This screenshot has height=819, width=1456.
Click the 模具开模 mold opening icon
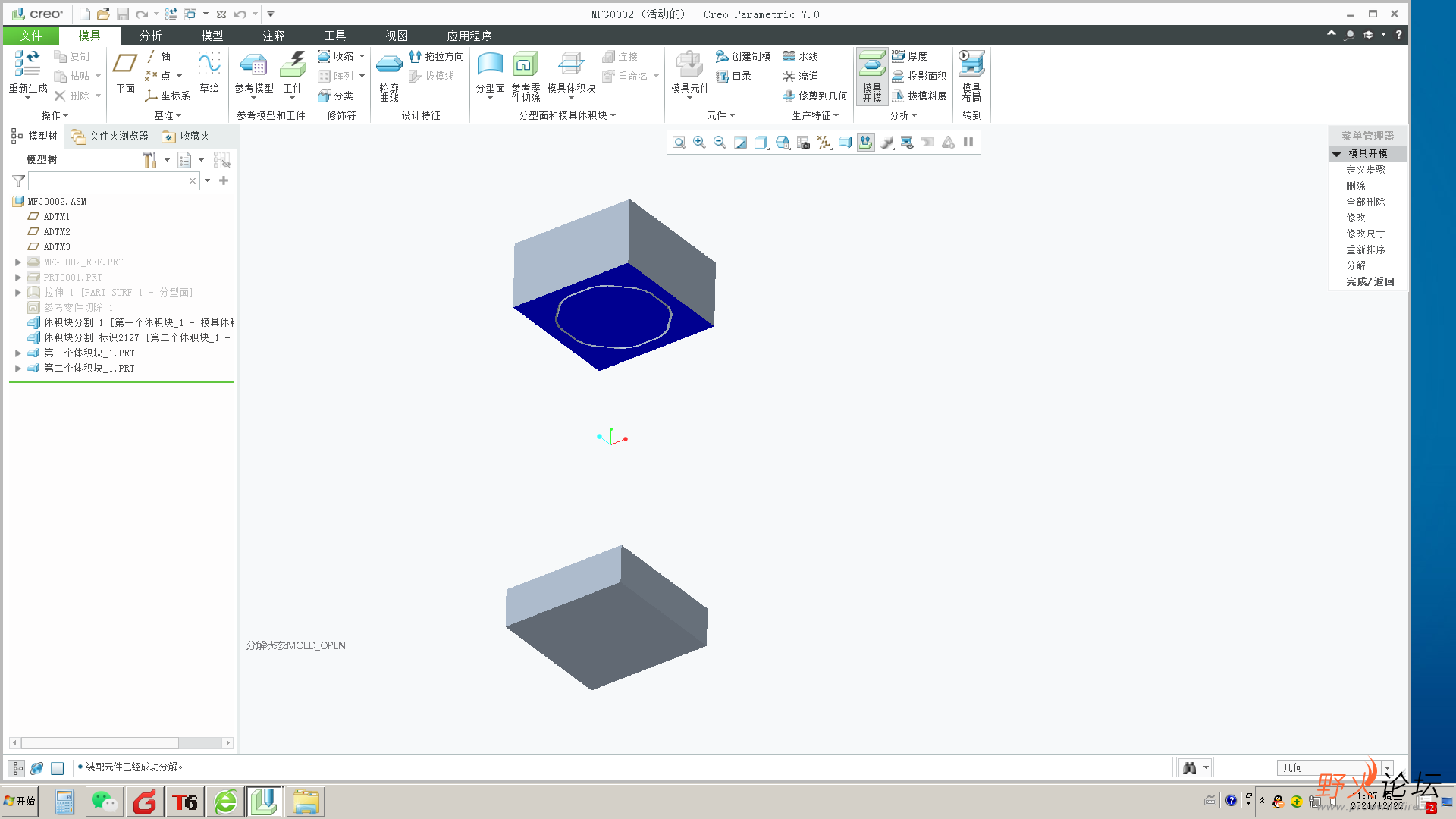(872, 75)
